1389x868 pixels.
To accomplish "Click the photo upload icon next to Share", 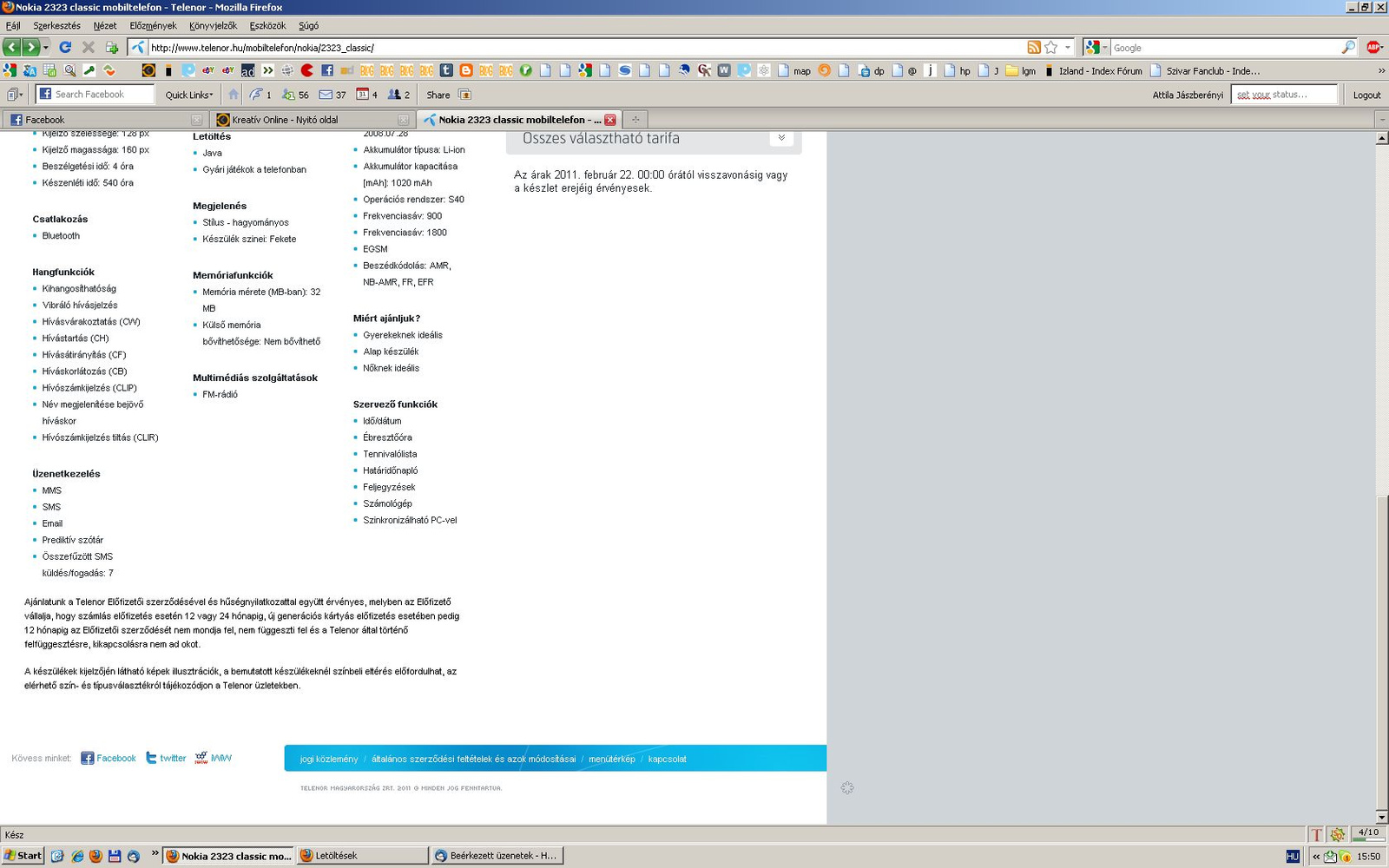I will click(x=464, y=95).
